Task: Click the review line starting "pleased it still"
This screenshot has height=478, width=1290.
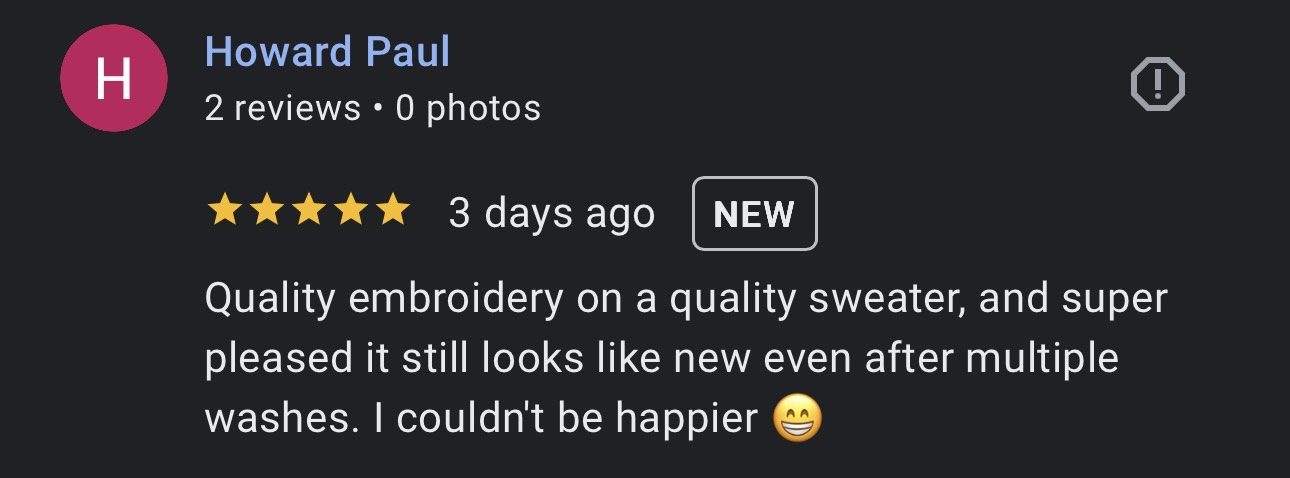Action: coord(661,359)
